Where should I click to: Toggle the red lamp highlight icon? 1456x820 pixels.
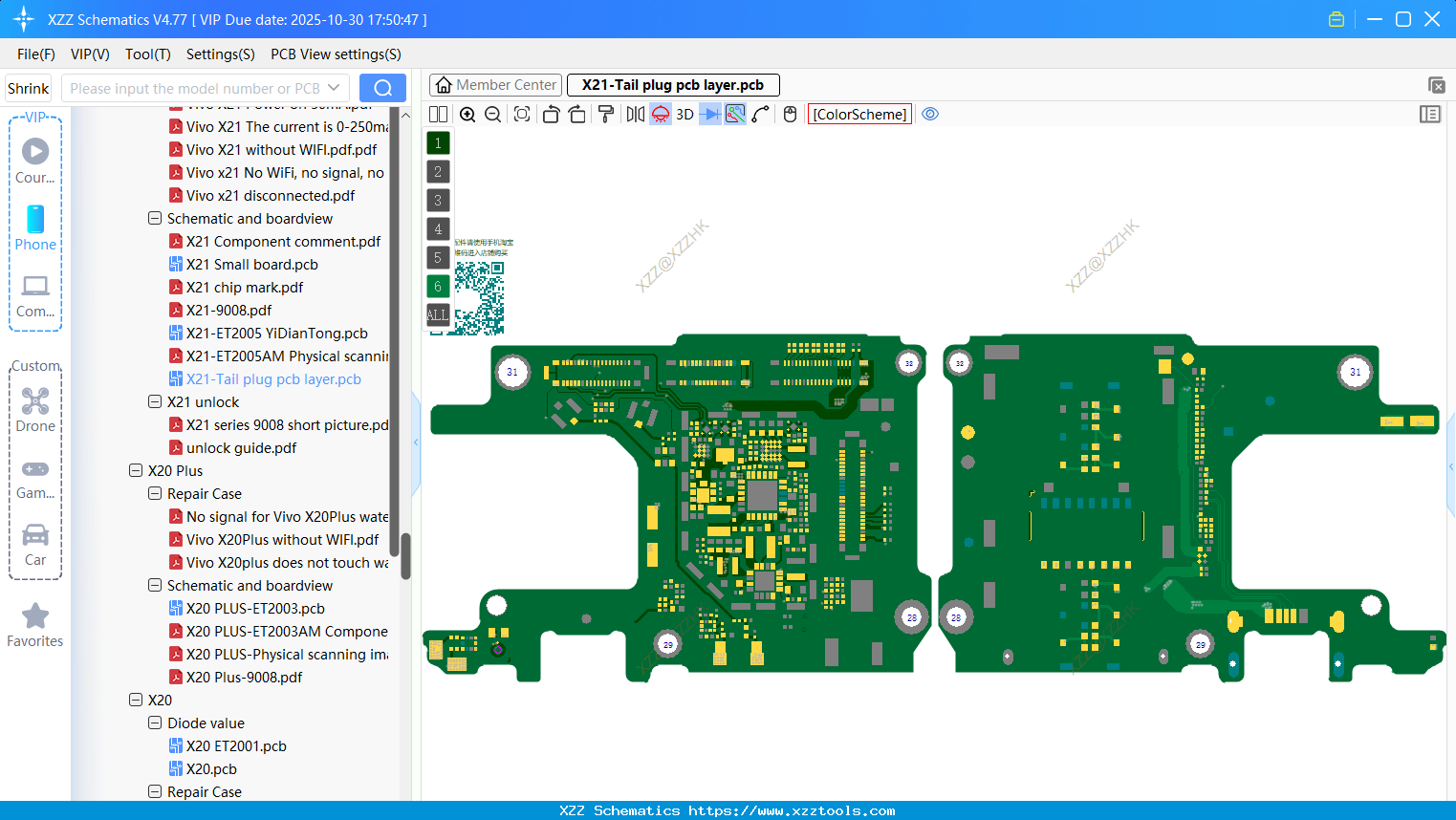tap(661, 115)
